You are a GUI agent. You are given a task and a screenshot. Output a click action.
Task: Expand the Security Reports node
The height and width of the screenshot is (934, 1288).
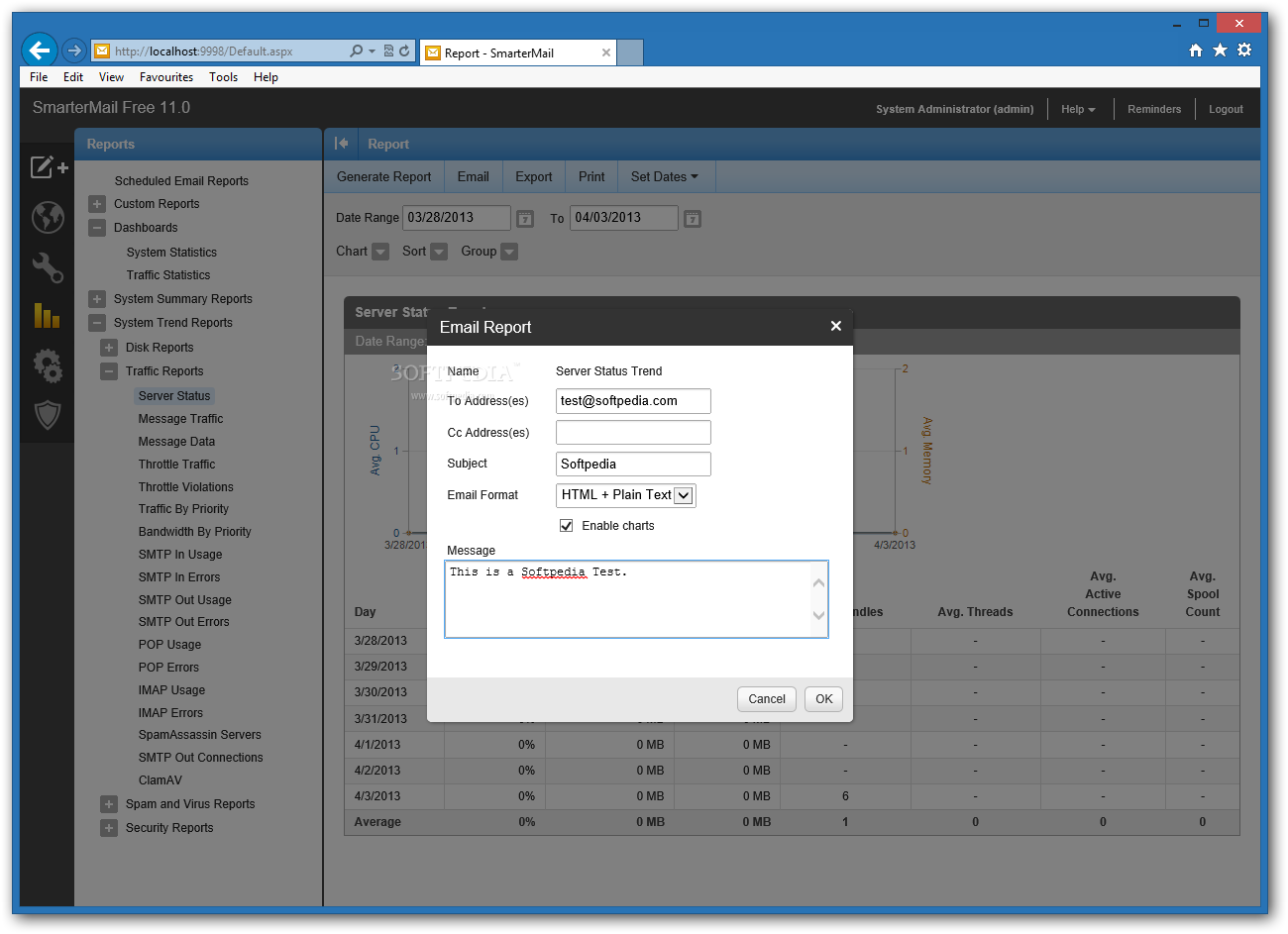[109, 828]
